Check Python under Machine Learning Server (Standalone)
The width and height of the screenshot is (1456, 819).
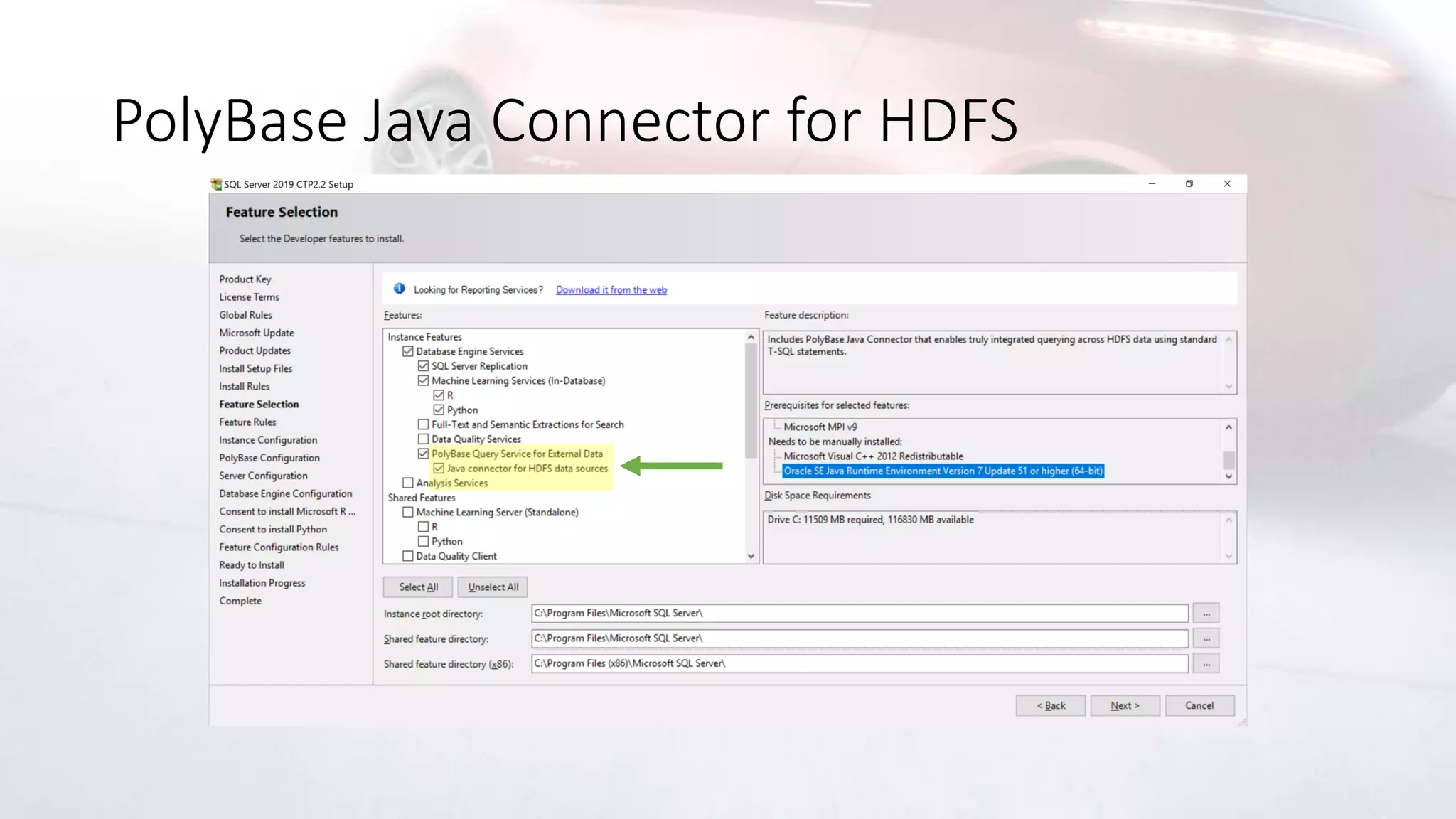coord(424,542)
